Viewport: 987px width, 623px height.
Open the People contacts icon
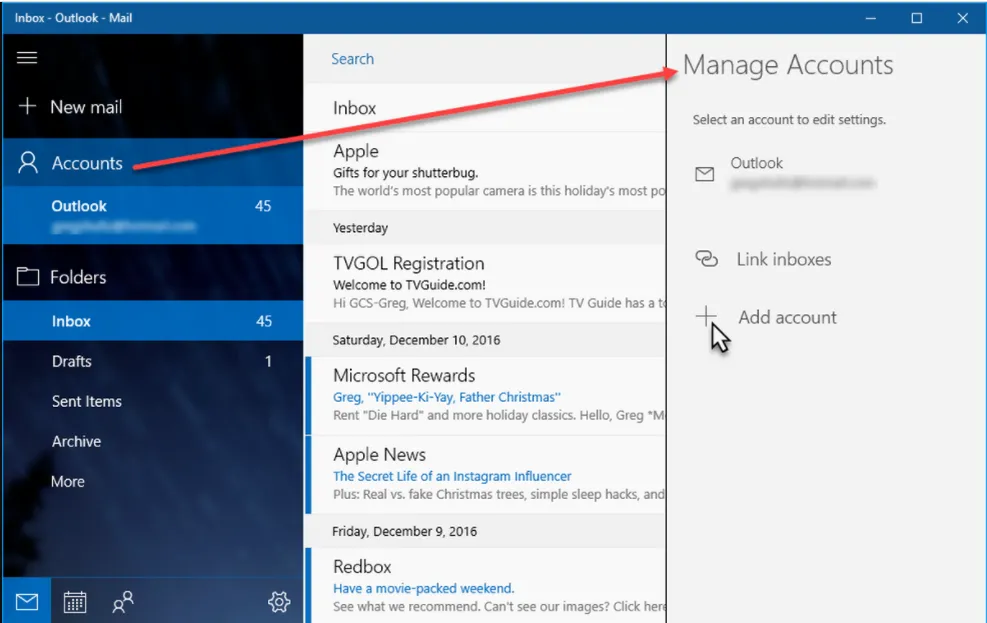123,602
